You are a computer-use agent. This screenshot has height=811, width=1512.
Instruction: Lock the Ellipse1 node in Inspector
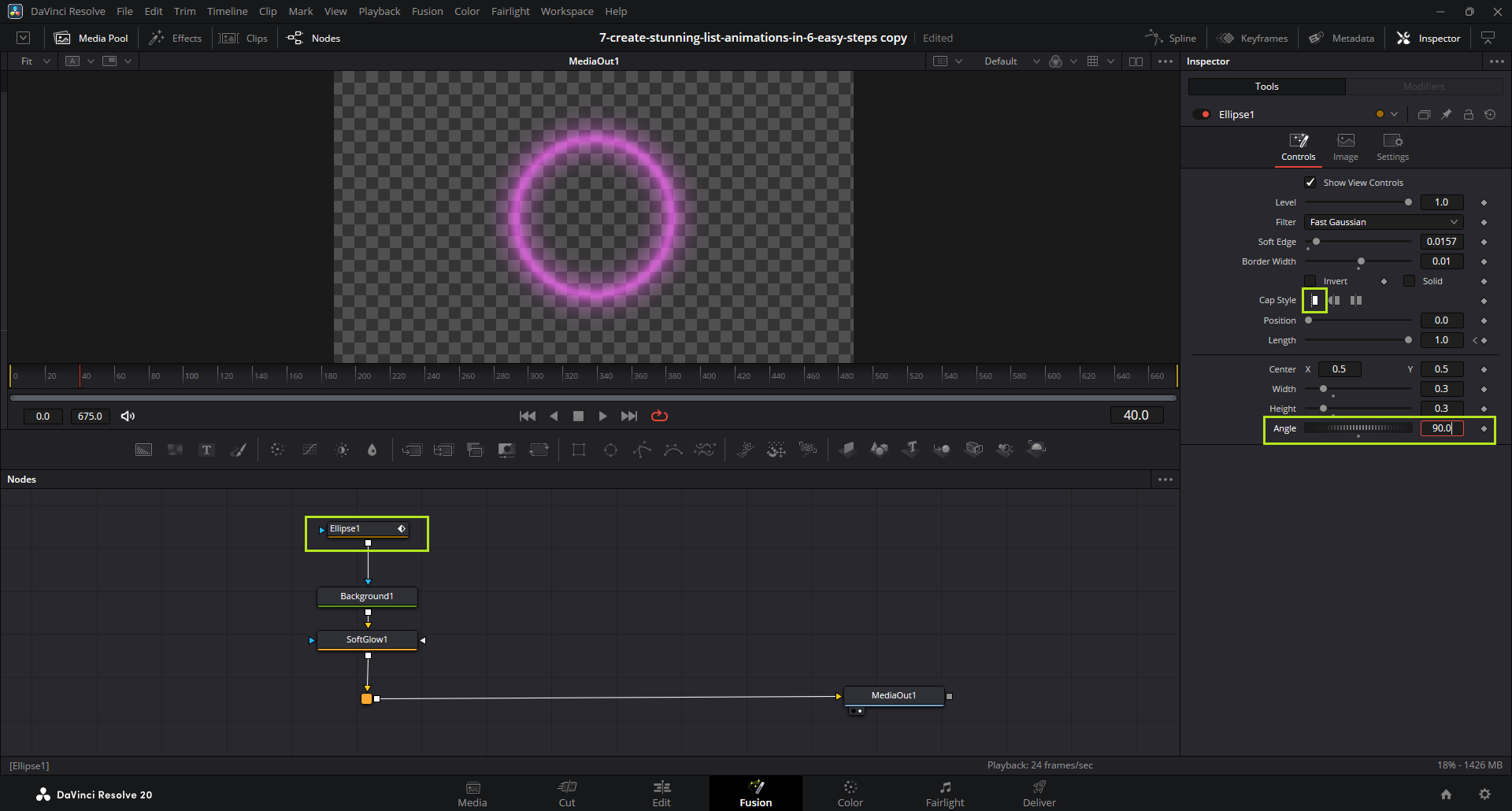pos(1468,114)
